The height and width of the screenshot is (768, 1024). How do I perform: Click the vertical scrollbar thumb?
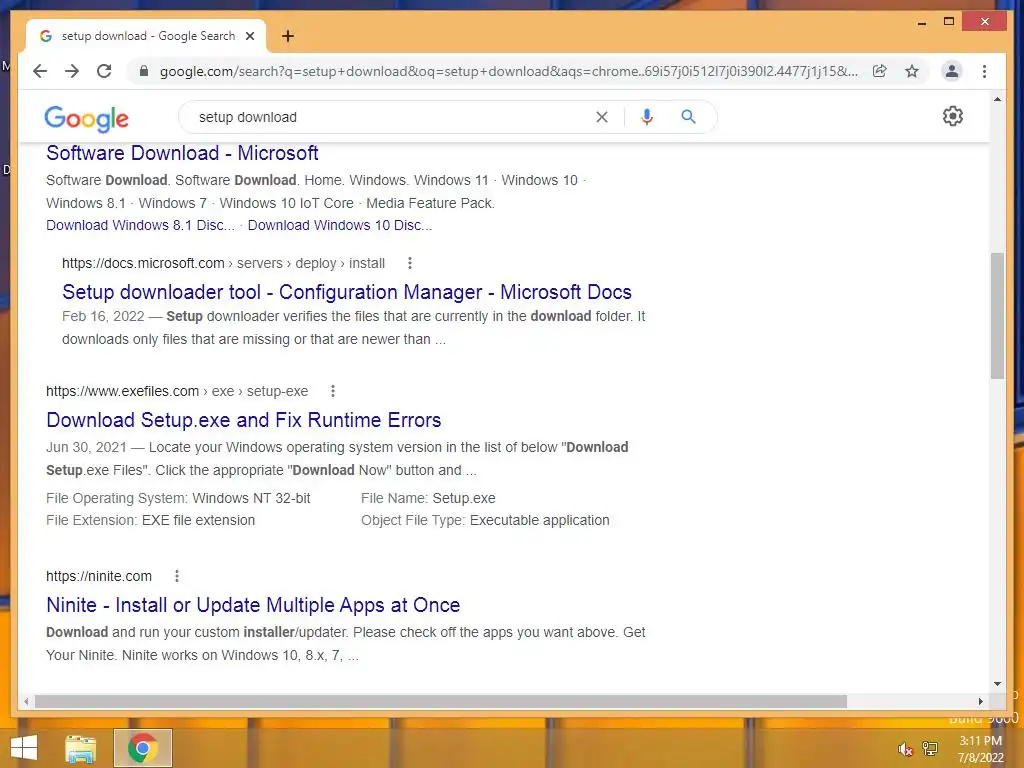coord(997,316)
